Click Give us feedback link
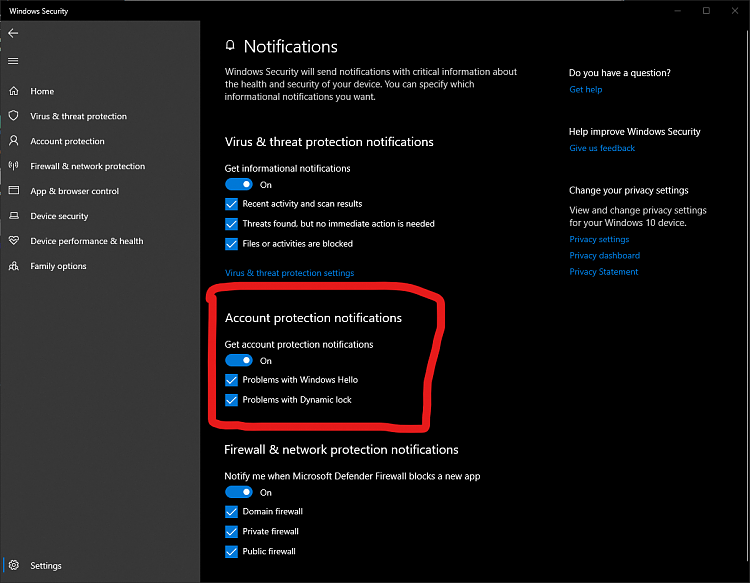This screenshot has width=750, height=583. pos(602,148)
